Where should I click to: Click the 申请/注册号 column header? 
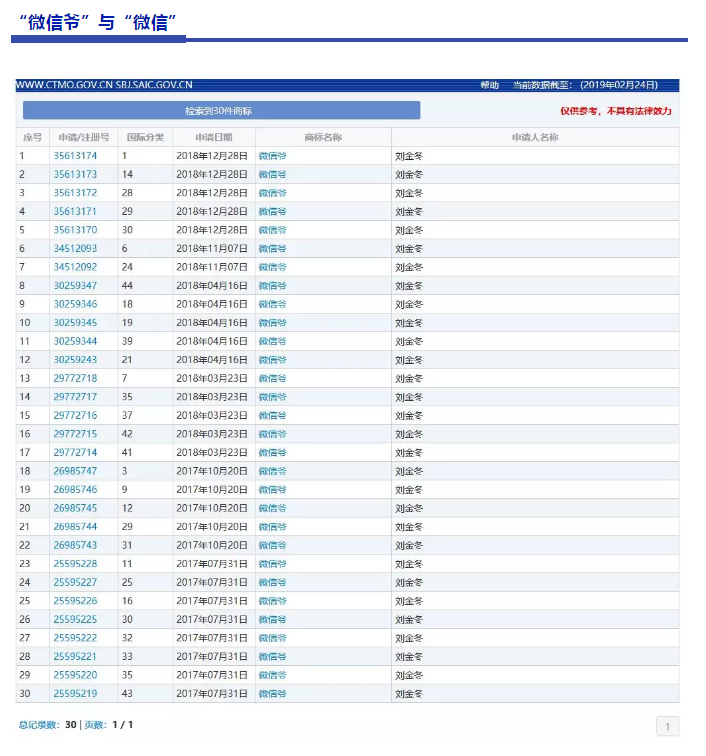coord(83,137)
